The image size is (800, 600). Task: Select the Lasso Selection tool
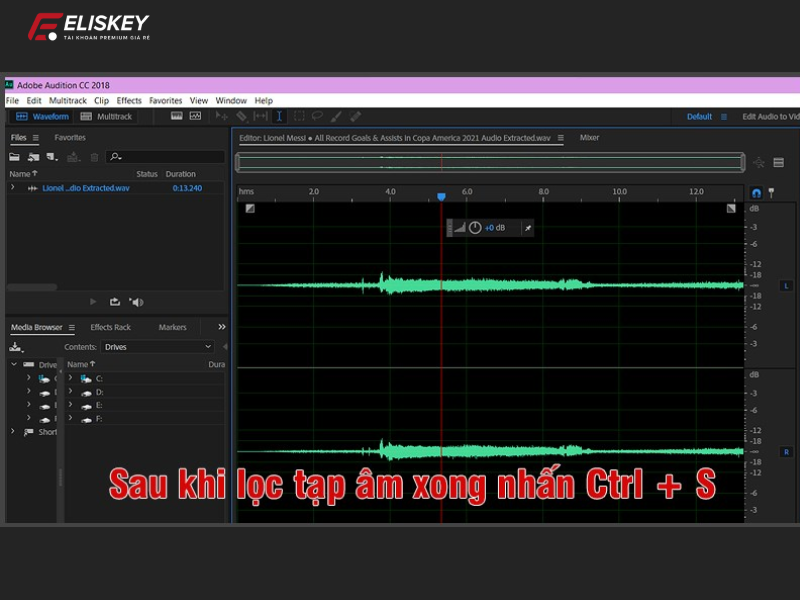[x=316, y=116]
